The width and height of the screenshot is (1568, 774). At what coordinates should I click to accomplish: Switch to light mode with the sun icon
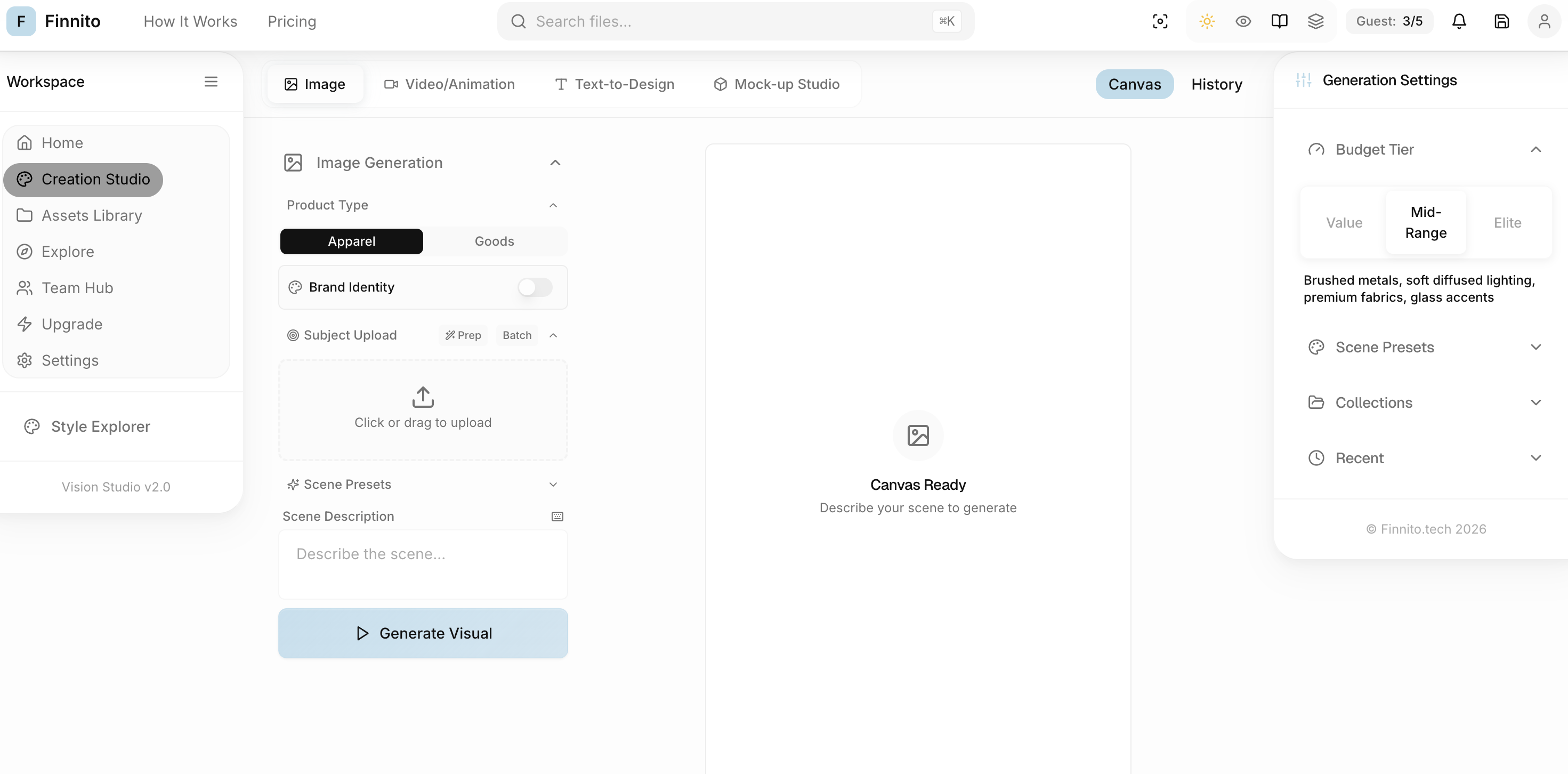[x=1207, y=21]
